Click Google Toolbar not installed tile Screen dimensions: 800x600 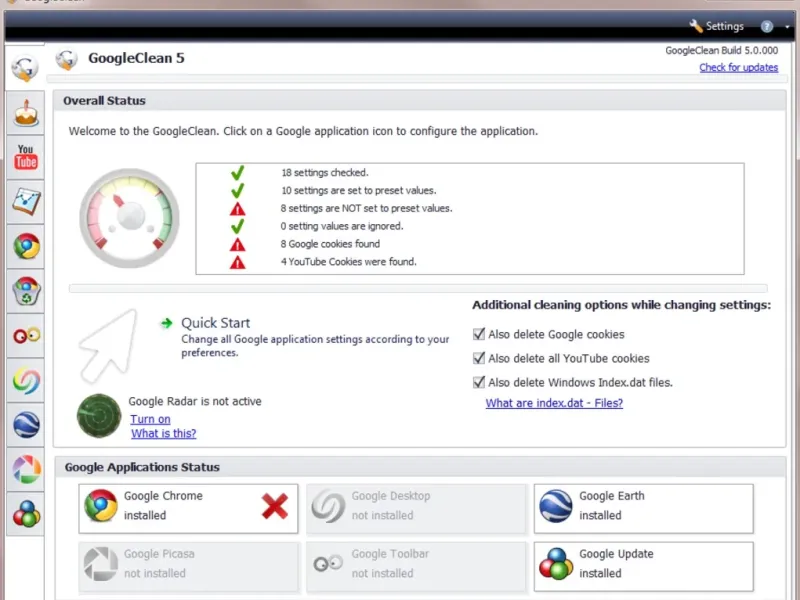click(416, 566)
